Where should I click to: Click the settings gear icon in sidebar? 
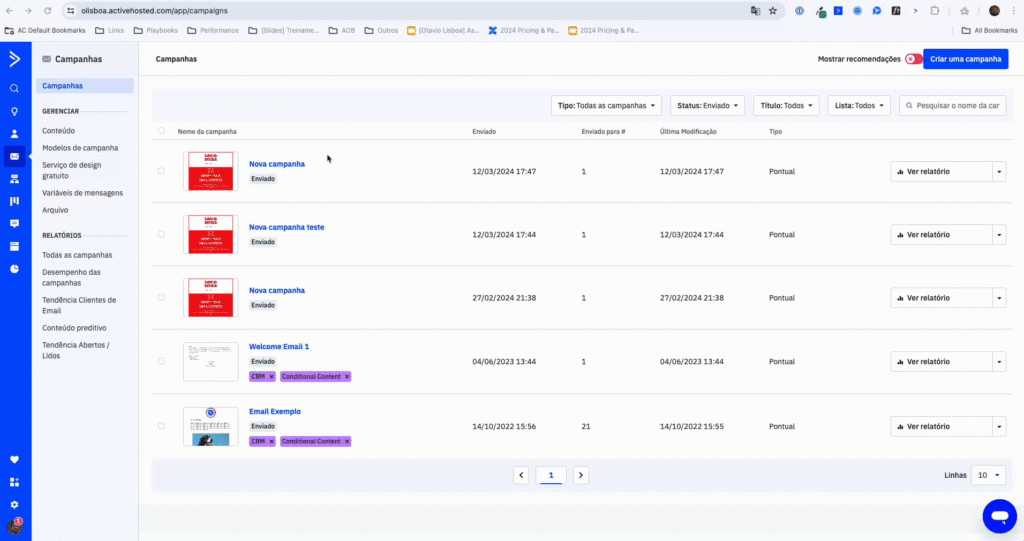pos(14,504)
